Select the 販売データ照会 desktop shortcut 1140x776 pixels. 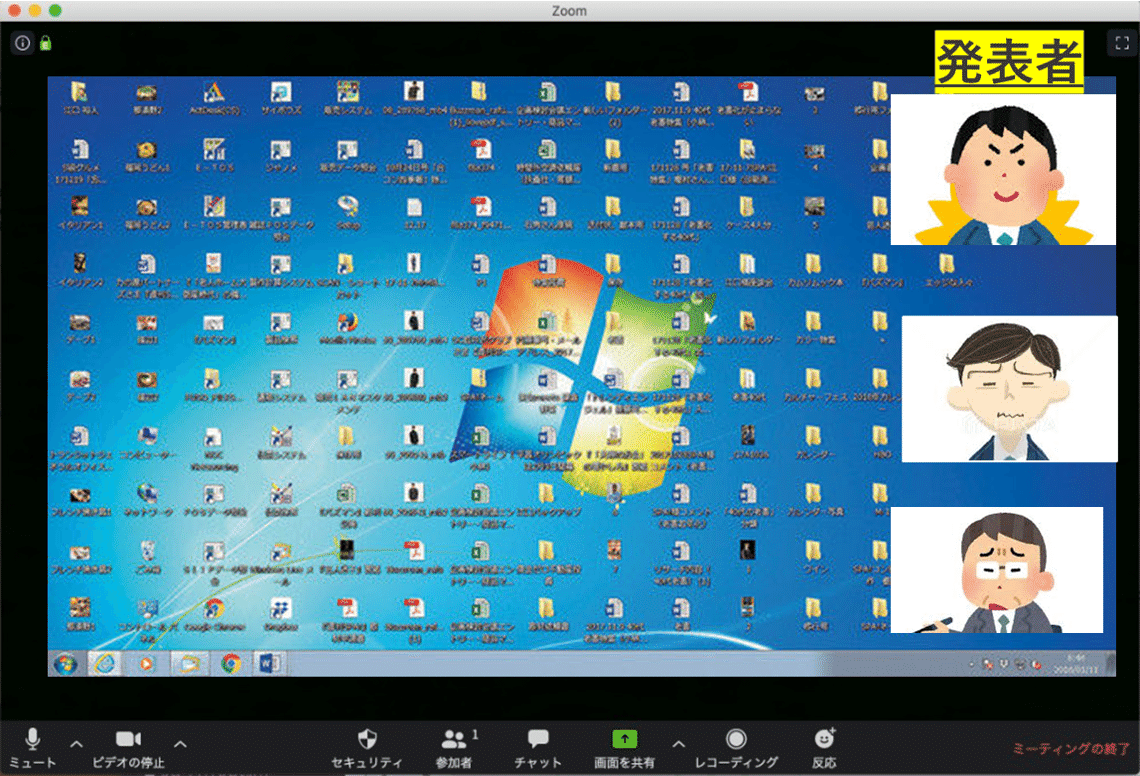pyautogui.click(x=348, y=156)
